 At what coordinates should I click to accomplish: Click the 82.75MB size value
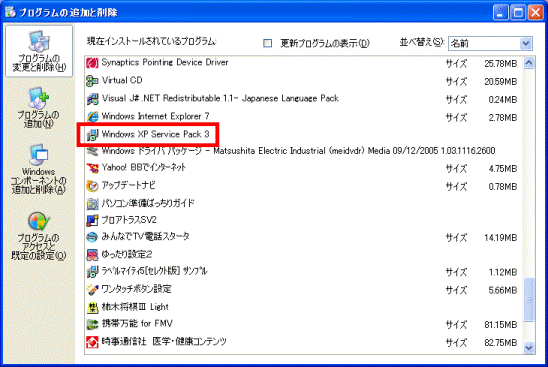coord(500,343)
